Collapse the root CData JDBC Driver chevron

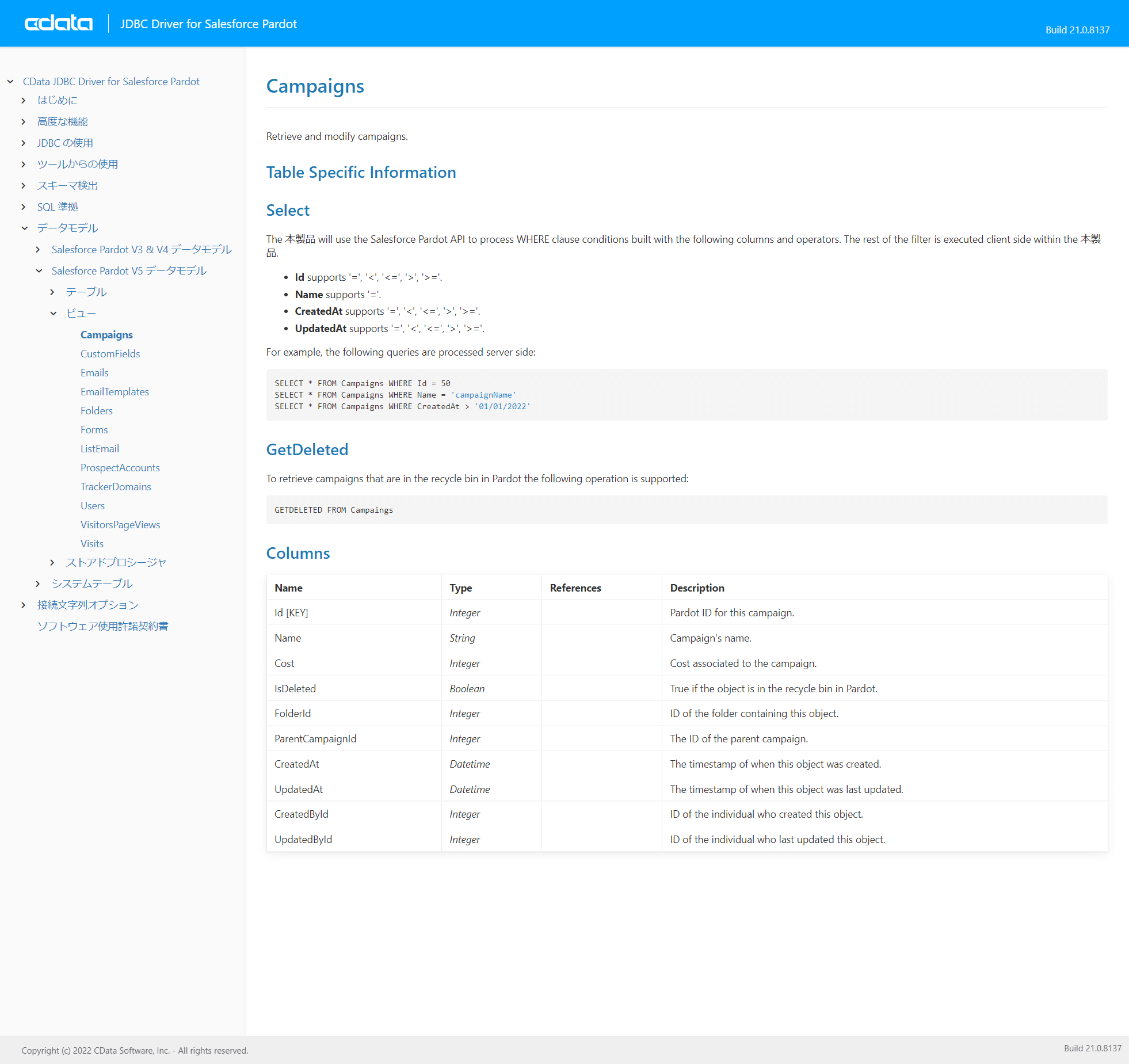pos(10,82)
